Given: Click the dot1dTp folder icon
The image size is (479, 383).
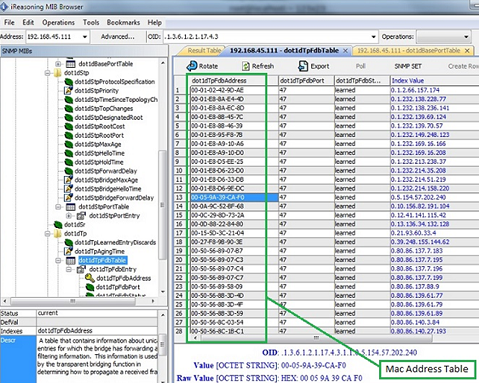Looking at the screenshot, I should point(58,234).
